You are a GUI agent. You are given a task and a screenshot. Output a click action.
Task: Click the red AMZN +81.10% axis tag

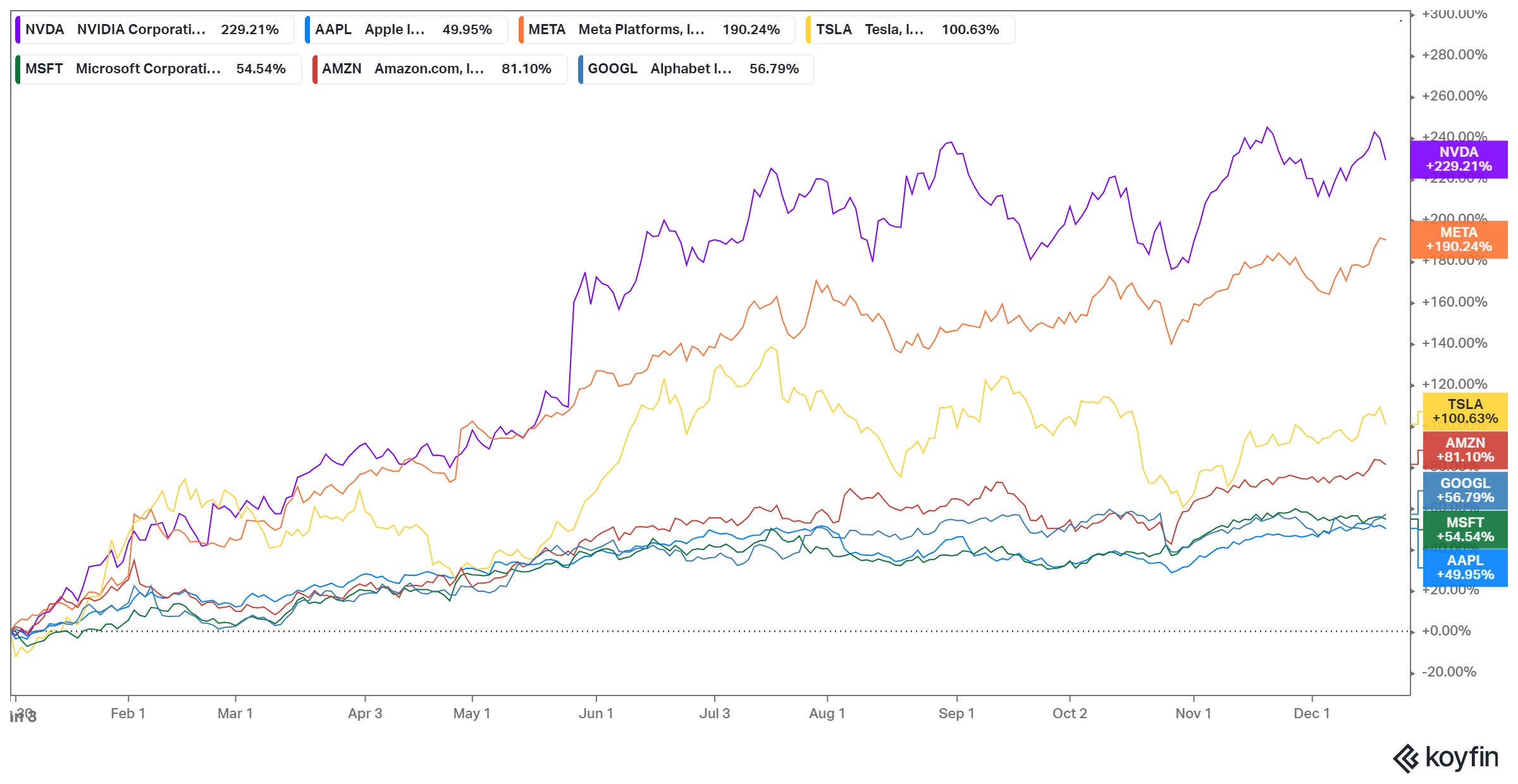point(1465,450)
